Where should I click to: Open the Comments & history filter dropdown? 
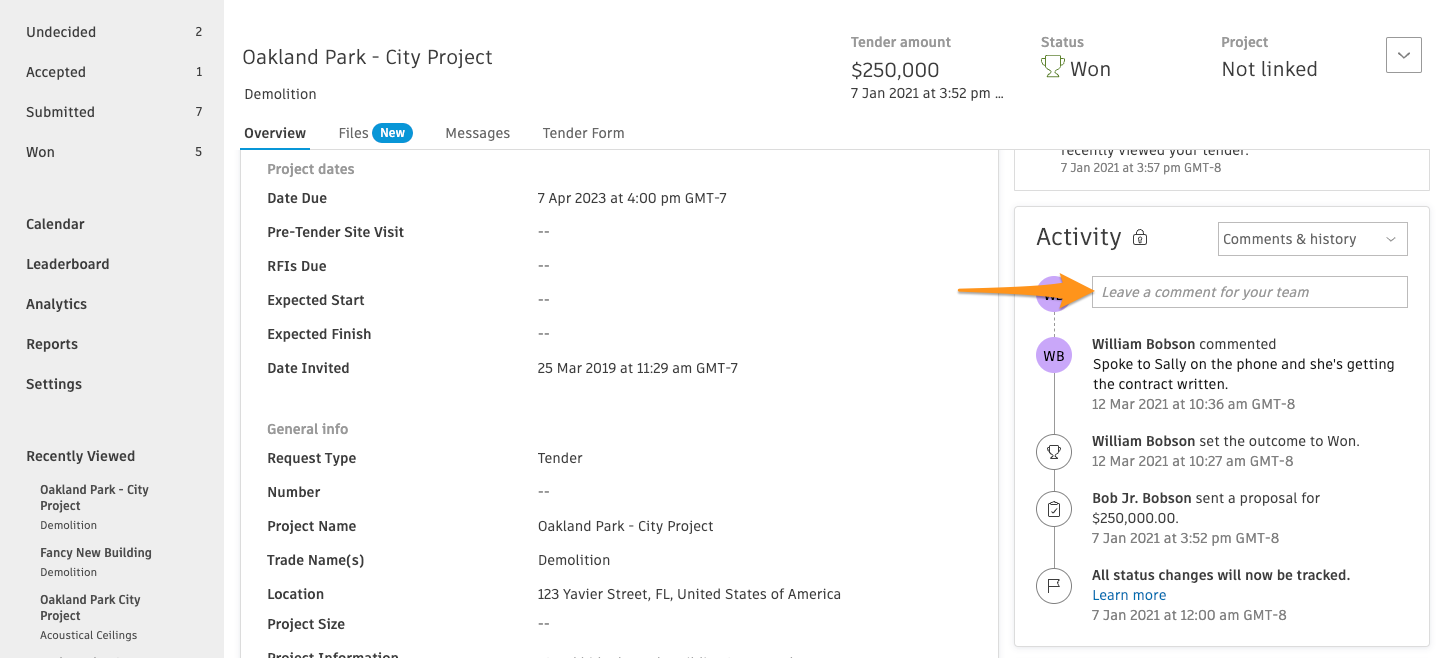(x=1312, y=239)
